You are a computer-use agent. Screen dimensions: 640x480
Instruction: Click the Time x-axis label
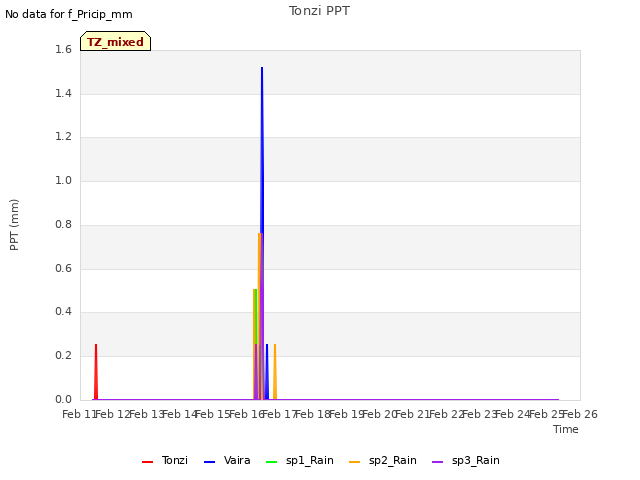tap(566, 429)
